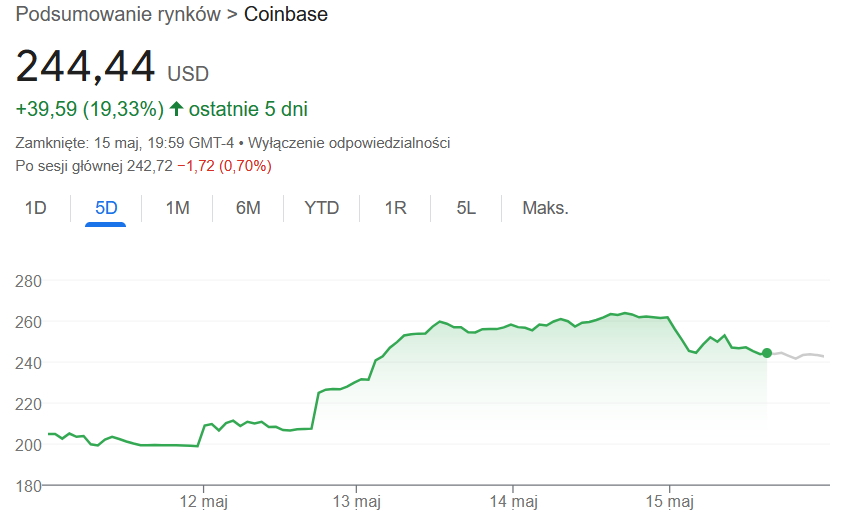This screenshot has height=523, width=850.
Task: Switch to the 1D time range
Action: pos(36,208)
